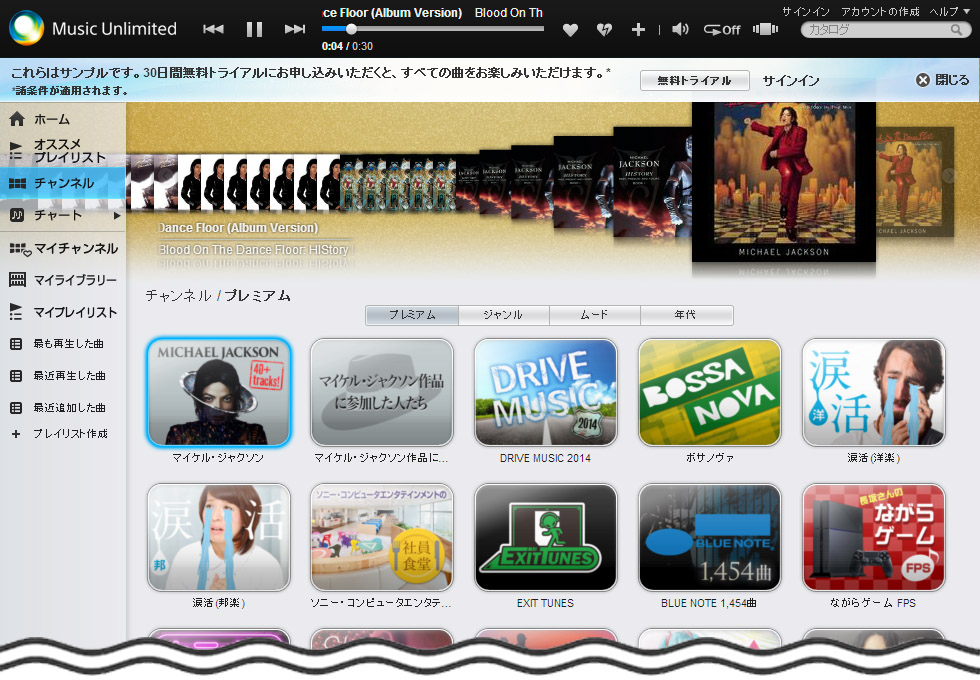Click the Music Unlimited logo orb
This screenshot has height=680, width=980.
tap(26, 28)
